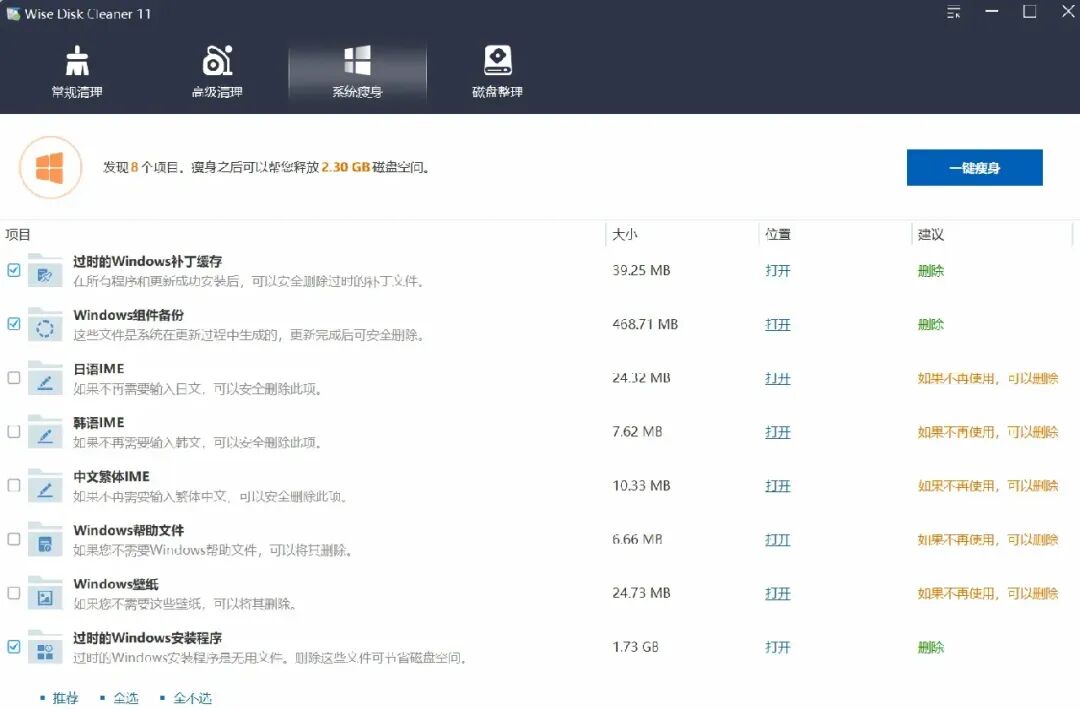Check the Windows壁纸 checkbox
Image resolution: width=1080 pixels, height=710 pixels.
[x=14, y=592]
